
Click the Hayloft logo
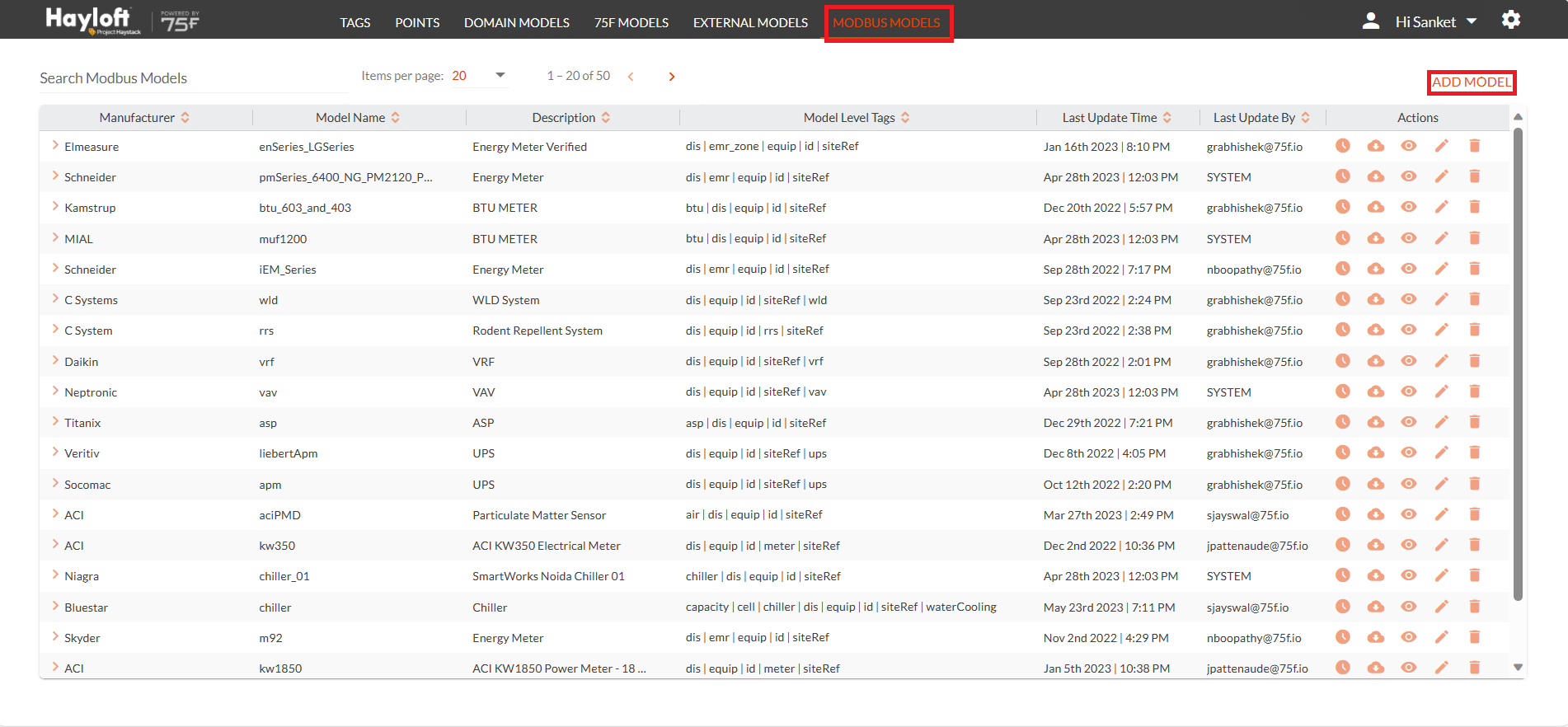pyautogui.click(x=92, y=20)
